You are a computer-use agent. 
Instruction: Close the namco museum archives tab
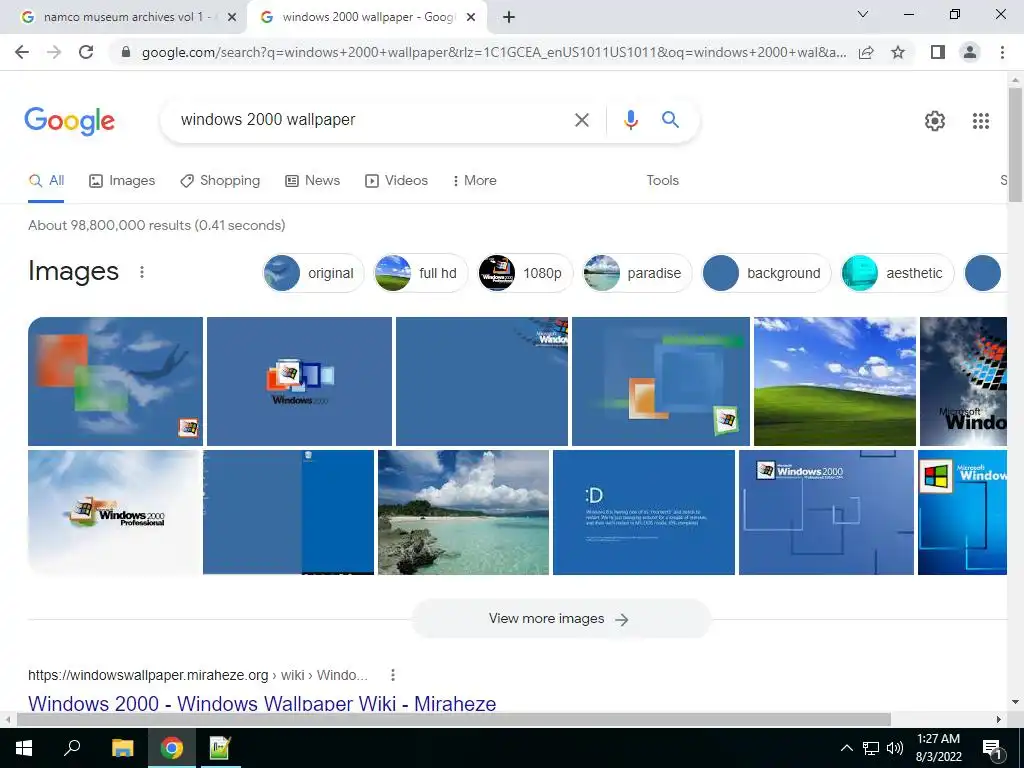[231, 18]
